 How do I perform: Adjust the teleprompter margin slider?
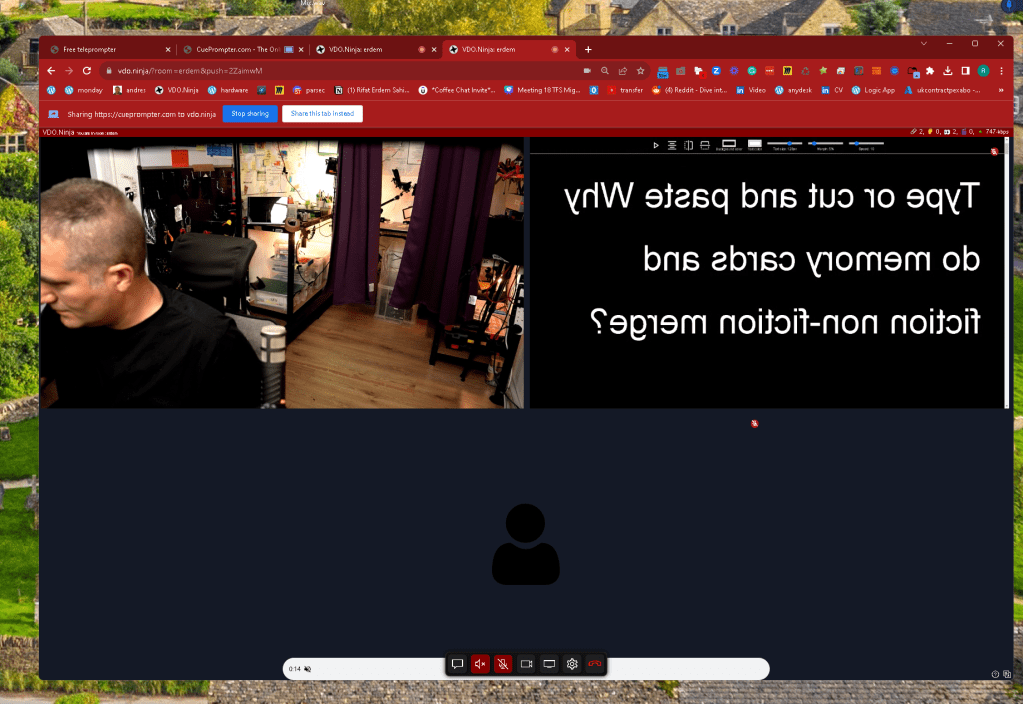coord(825,144)
